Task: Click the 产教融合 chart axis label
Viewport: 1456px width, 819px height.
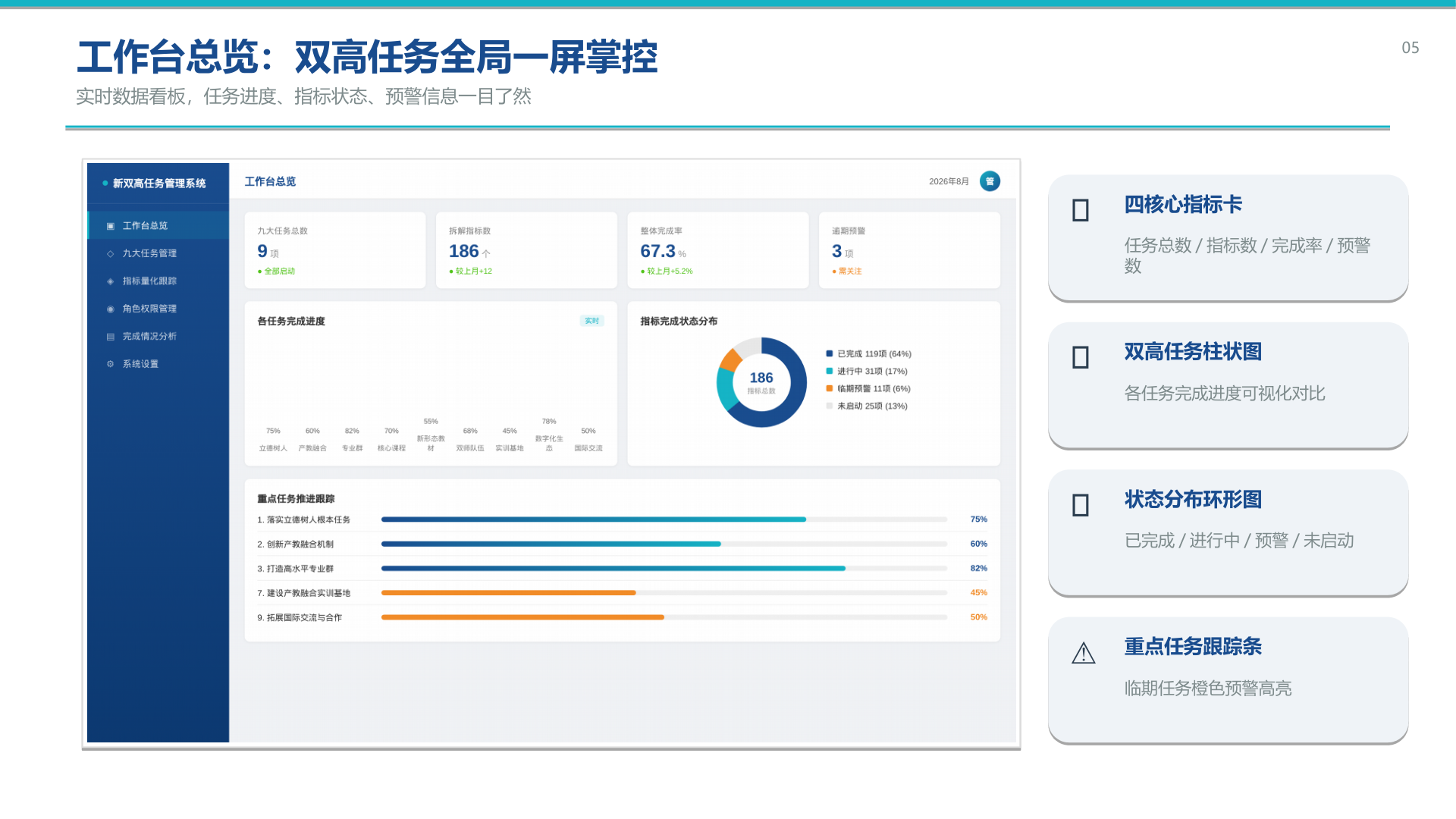Action: (x=312, y=449)
